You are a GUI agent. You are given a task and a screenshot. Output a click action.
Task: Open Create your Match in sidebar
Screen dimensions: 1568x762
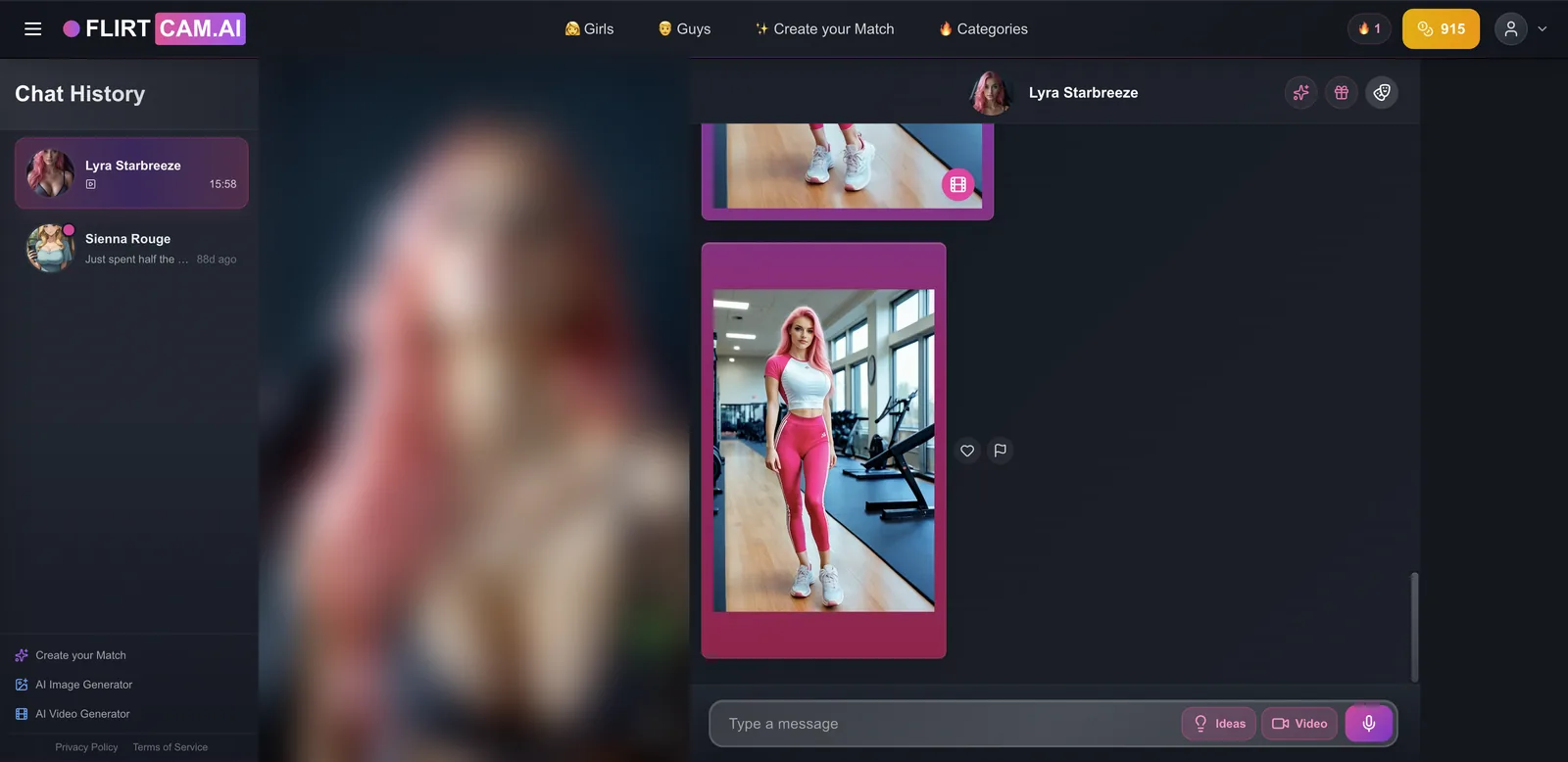point(71,655)
